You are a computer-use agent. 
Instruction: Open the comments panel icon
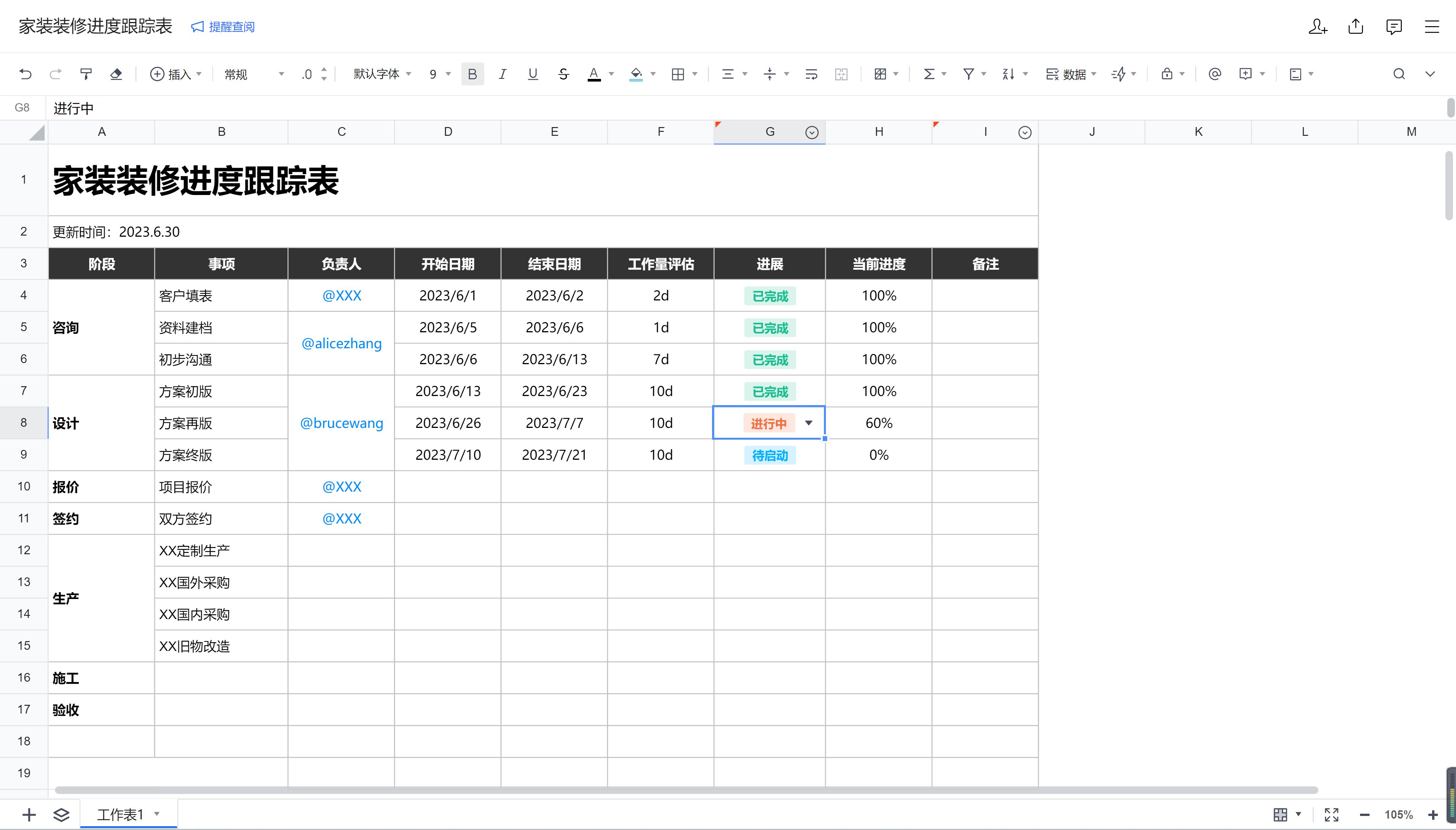point(1394,27)
